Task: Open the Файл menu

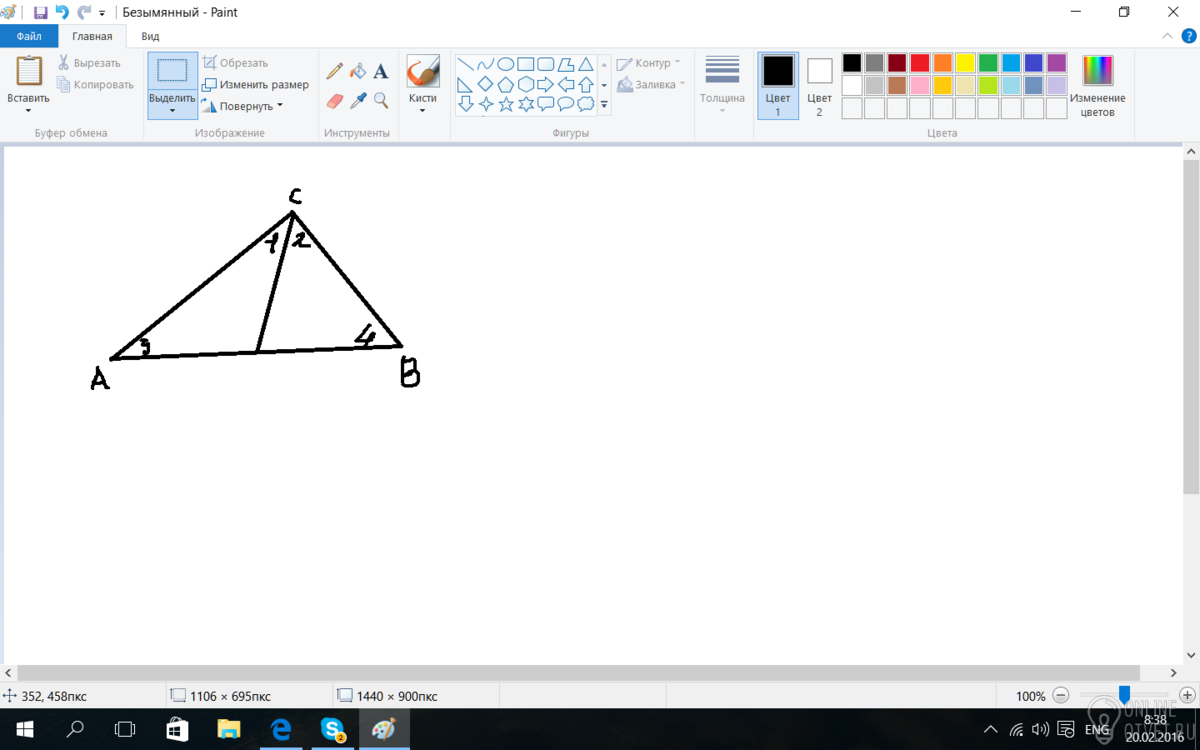Action: [29, 36]
